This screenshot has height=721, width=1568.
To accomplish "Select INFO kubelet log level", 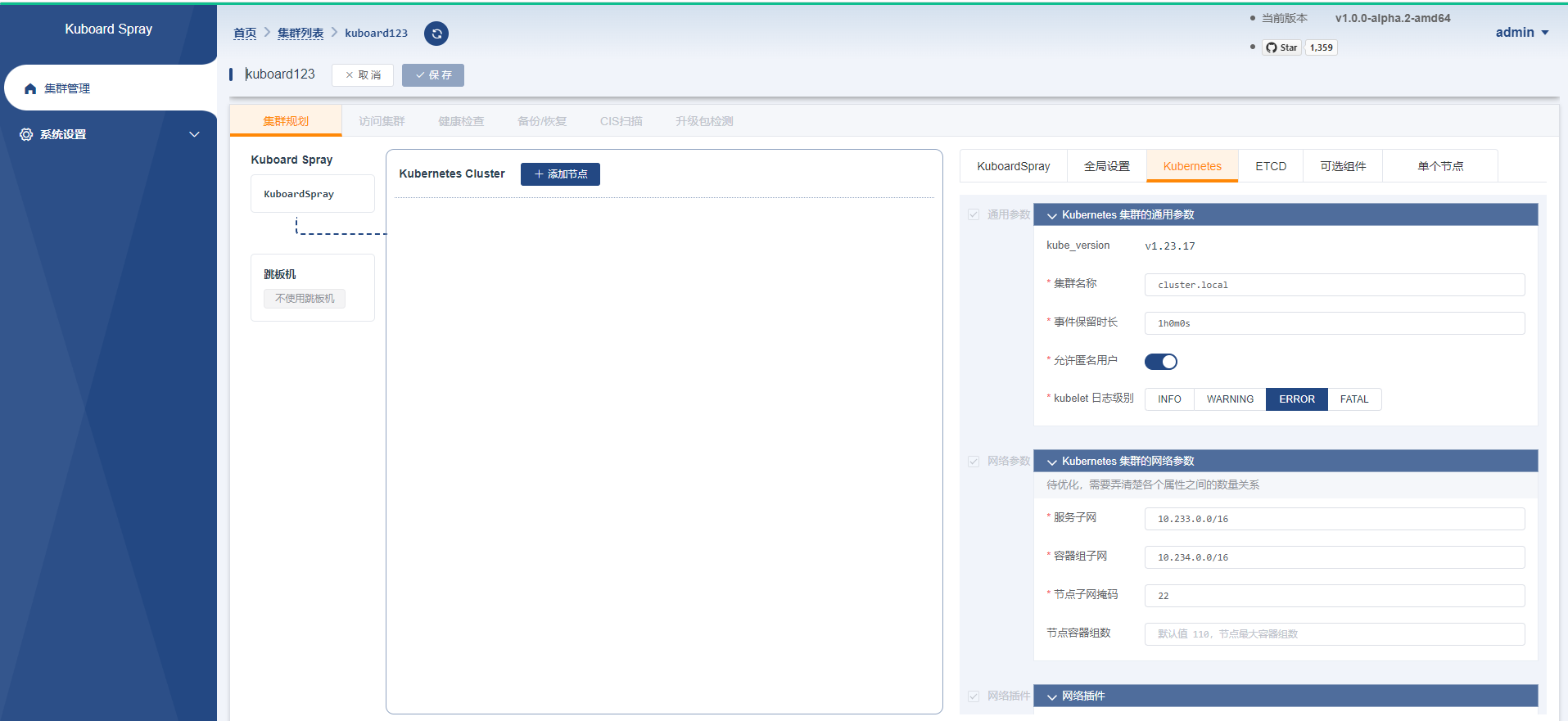I will (x=1169, y=399).
